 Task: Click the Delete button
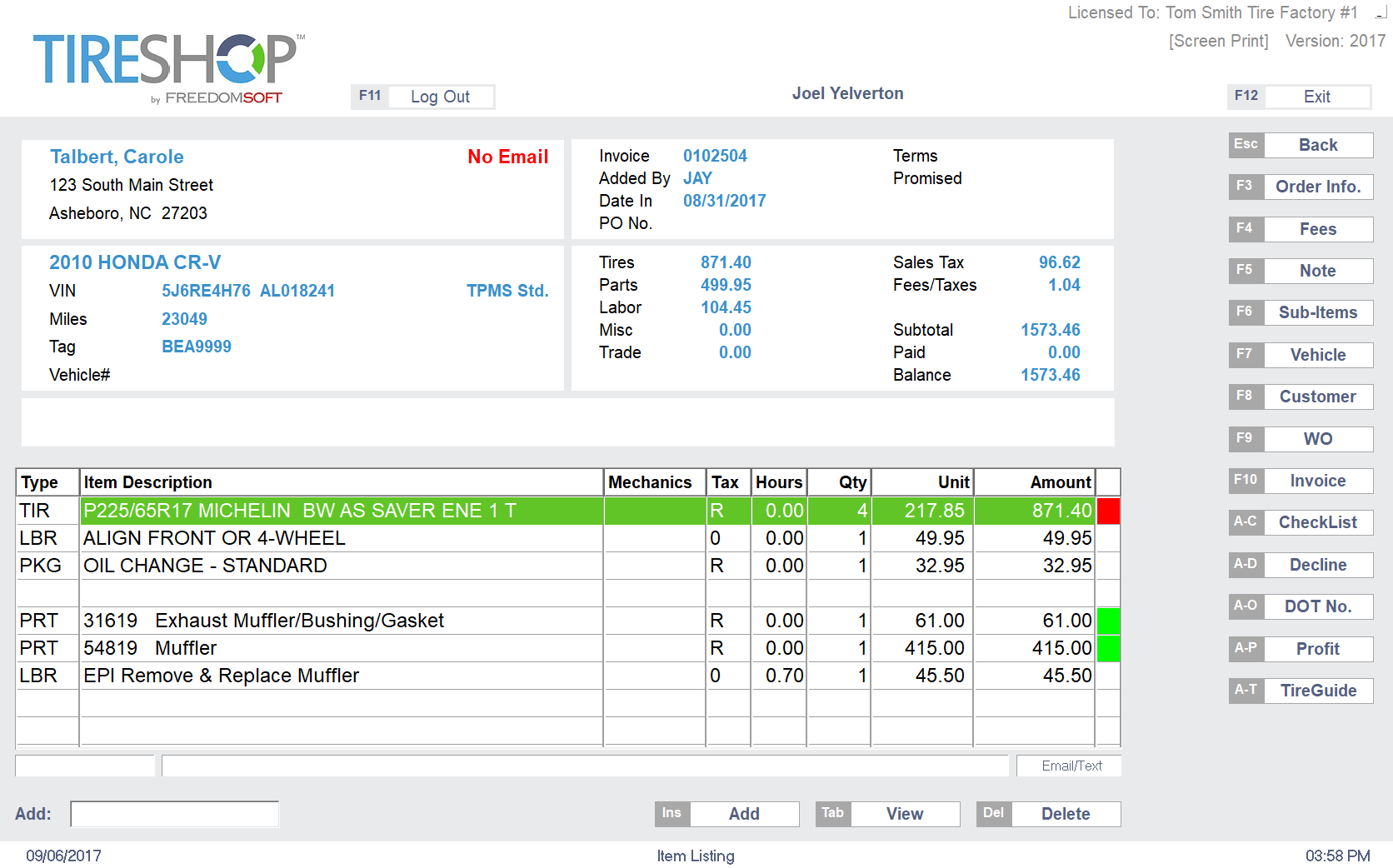1048,814
